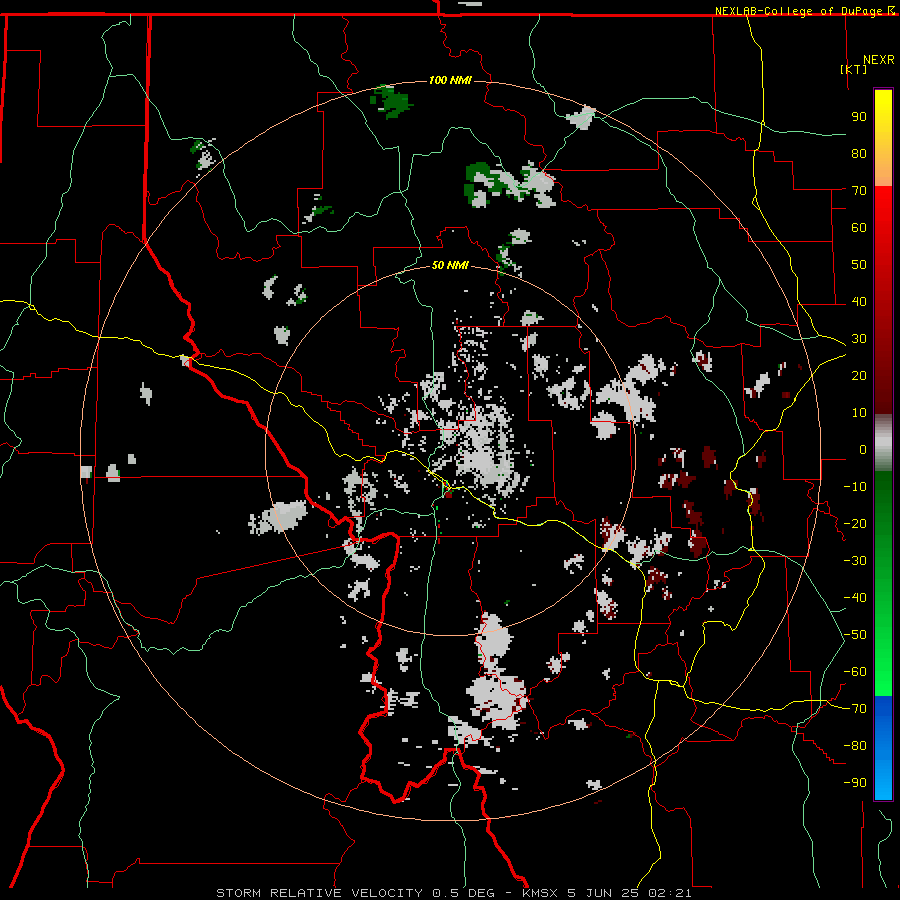Click the NEXR label above the color scale

click(x=879, y=60)
